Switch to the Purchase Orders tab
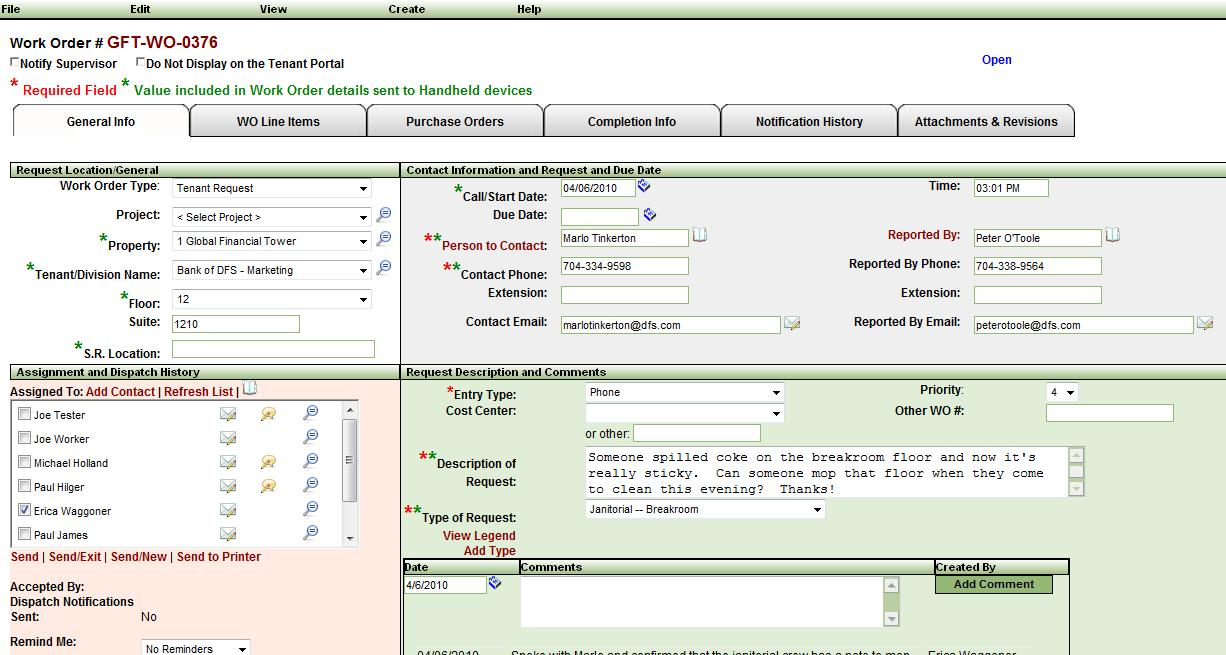 point(455,121)
